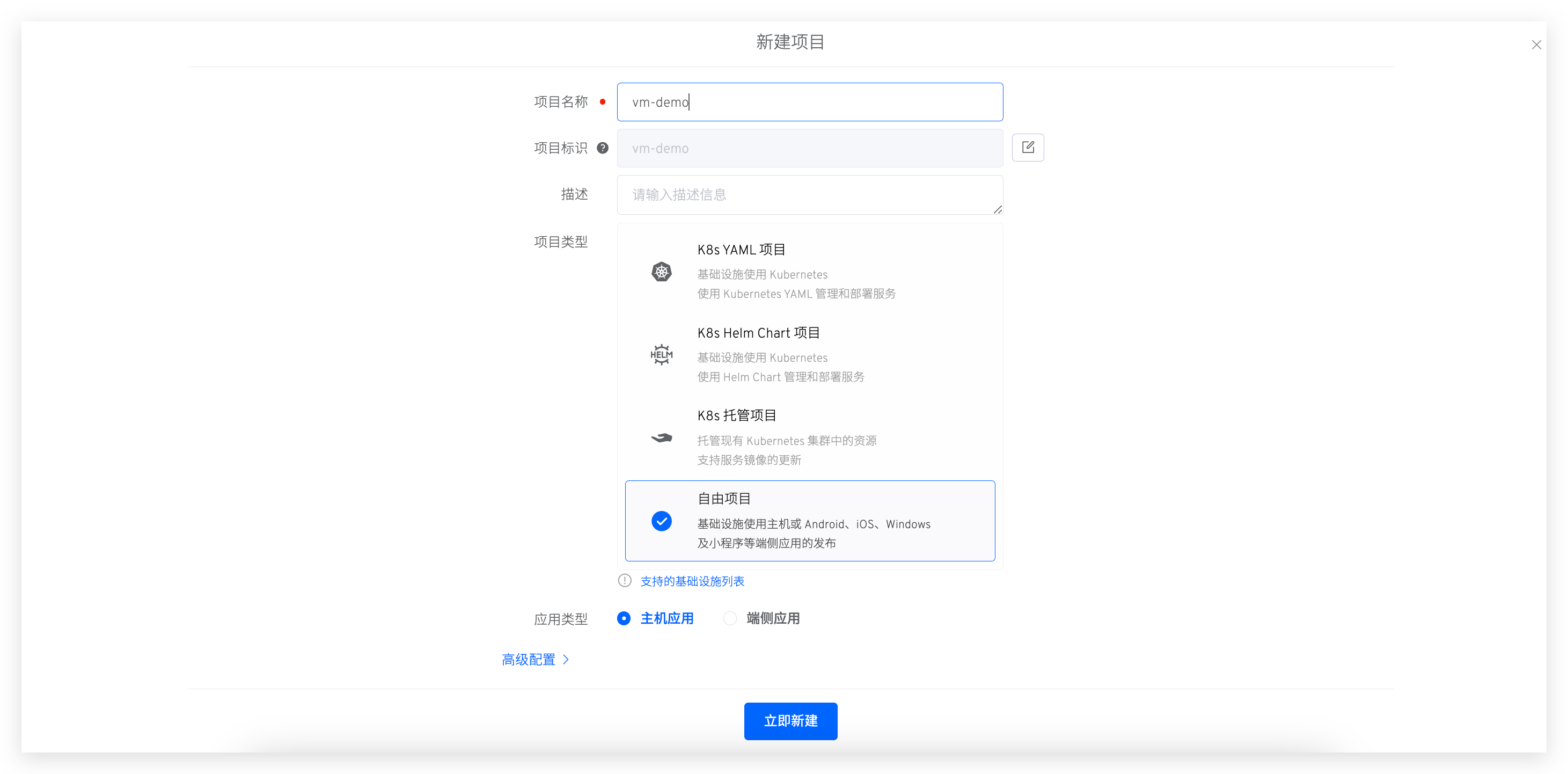Close the 新建项目 dialog with X
This screenshot has height=774, width=1568.
[x=1536, y=45]
